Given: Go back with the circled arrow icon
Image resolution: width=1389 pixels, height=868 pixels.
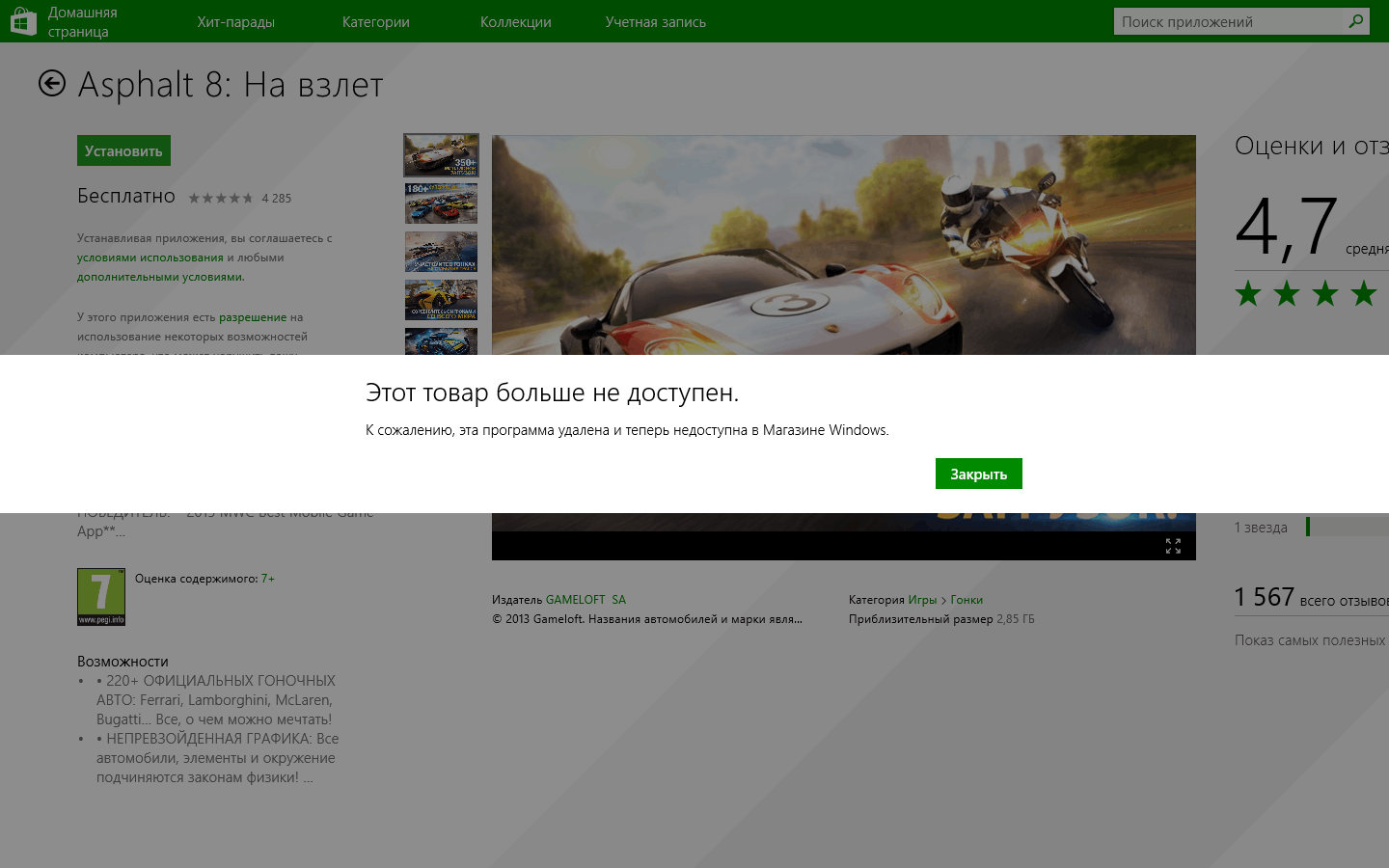Looking at the screenshot, I should tap(52, 84).
